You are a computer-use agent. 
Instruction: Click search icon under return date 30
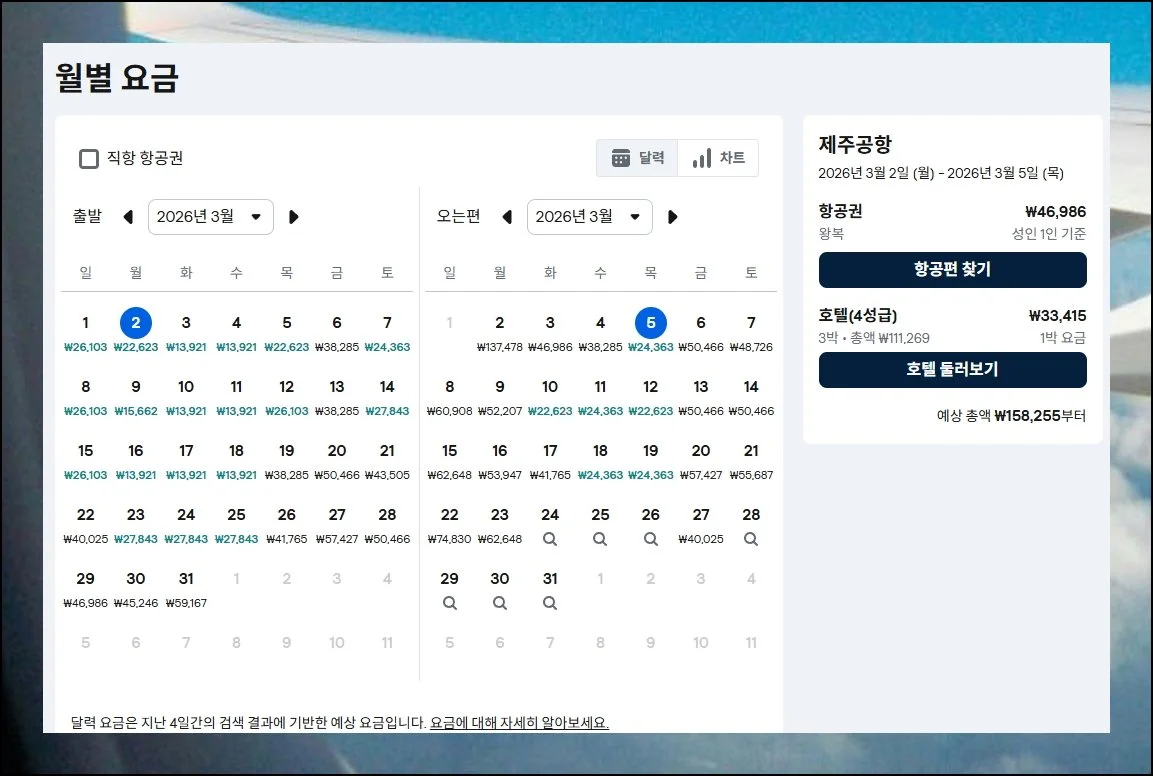[x=500, y=603]
